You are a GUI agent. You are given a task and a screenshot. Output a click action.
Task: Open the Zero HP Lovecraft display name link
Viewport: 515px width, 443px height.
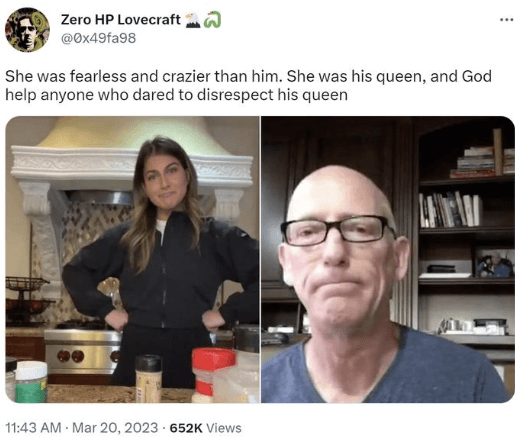(121, 20)
